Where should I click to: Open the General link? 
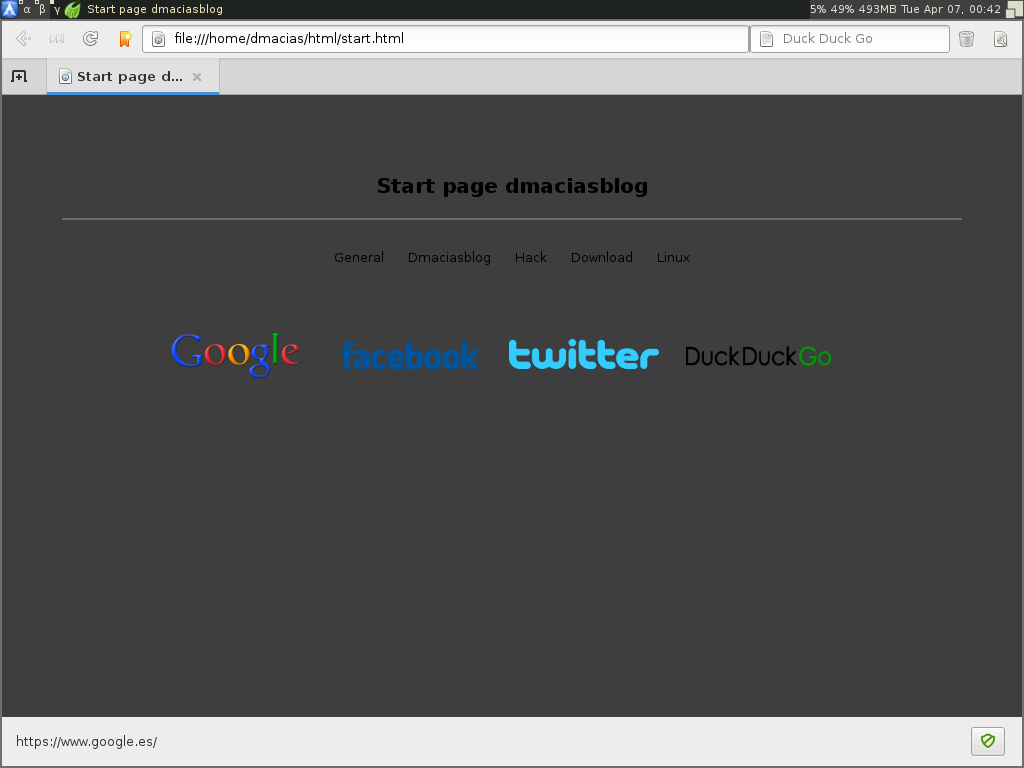point(359,257)
